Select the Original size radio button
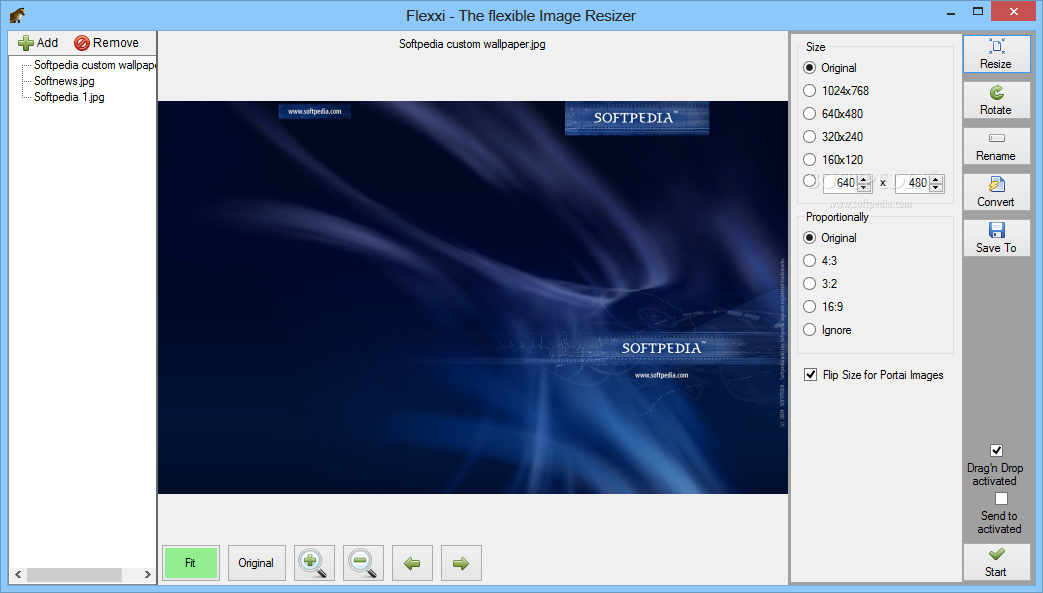 tap(810, 68)
